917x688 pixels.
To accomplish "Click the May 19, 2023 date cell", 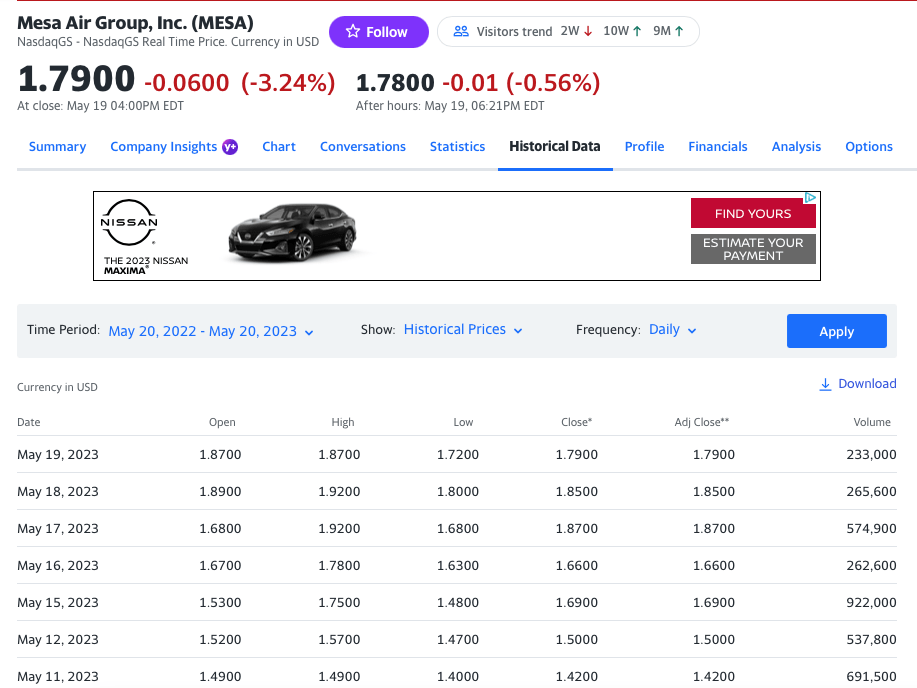I will [58, 455].
